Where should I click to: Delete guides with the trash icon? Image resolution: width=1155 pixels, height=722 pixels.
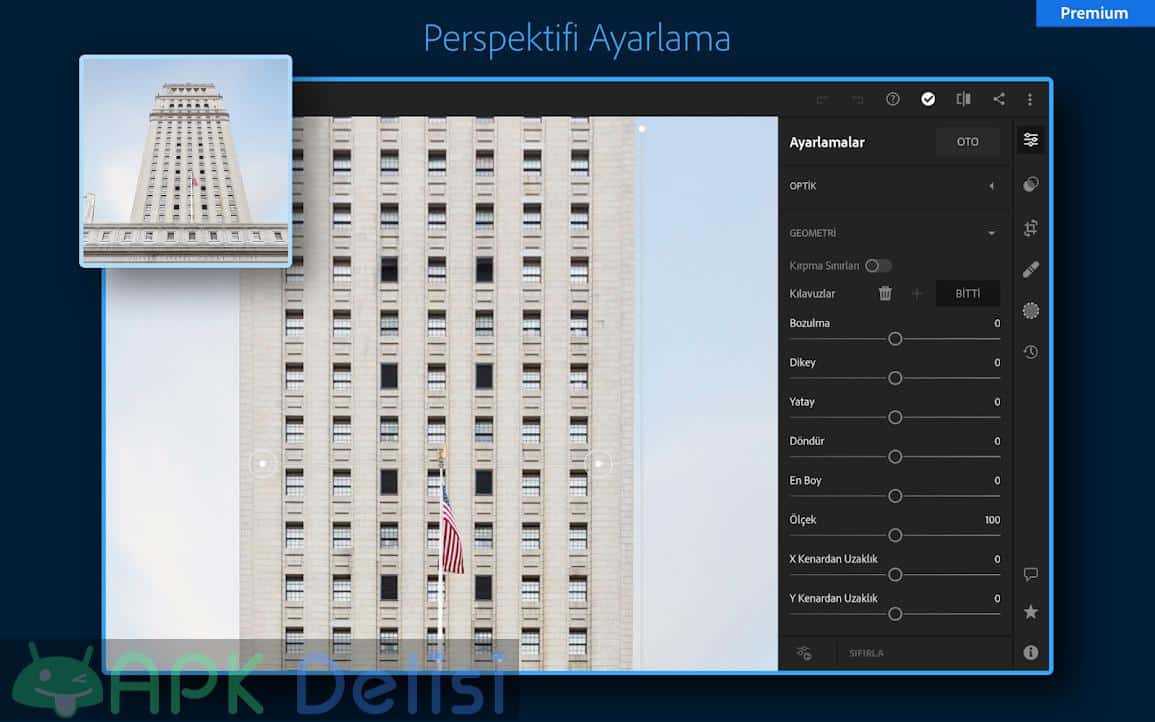tap(885, 294)
